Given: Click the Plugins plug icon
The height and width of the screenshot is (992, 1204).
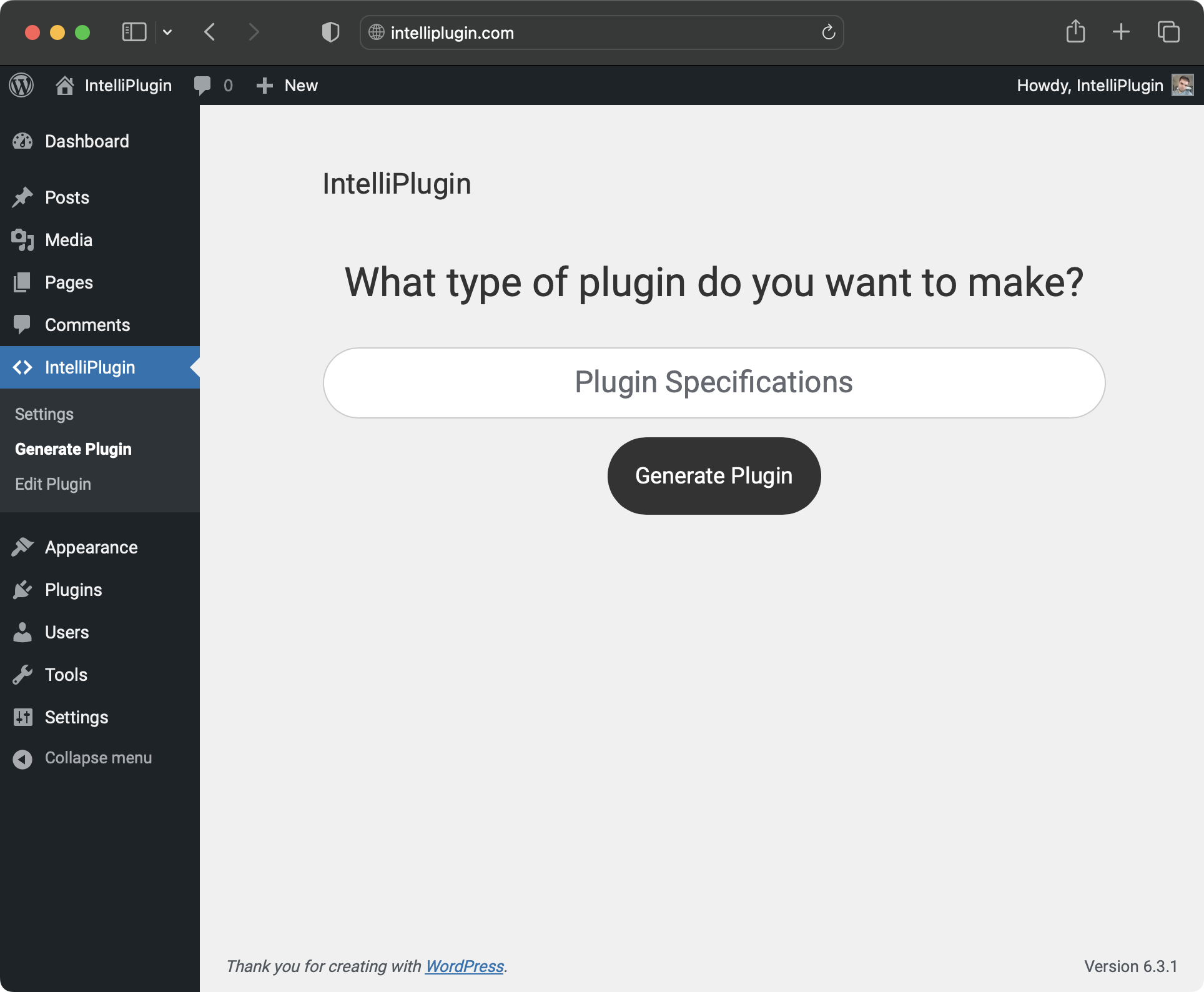Looking at the screenshot, I should tap(22, 590).
